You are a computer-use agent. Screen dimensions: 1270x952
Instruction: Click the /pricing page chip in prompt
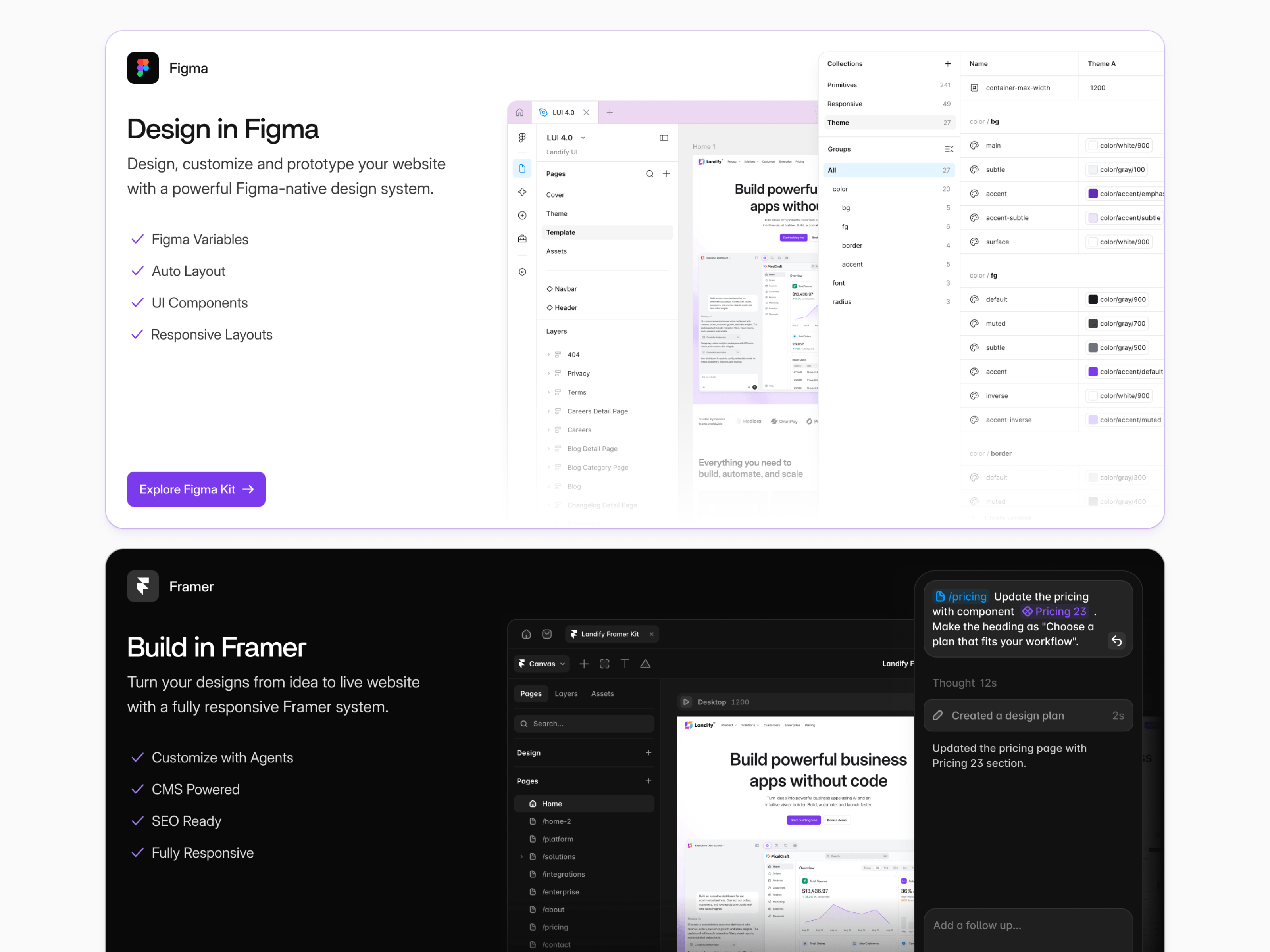[960, 597]
